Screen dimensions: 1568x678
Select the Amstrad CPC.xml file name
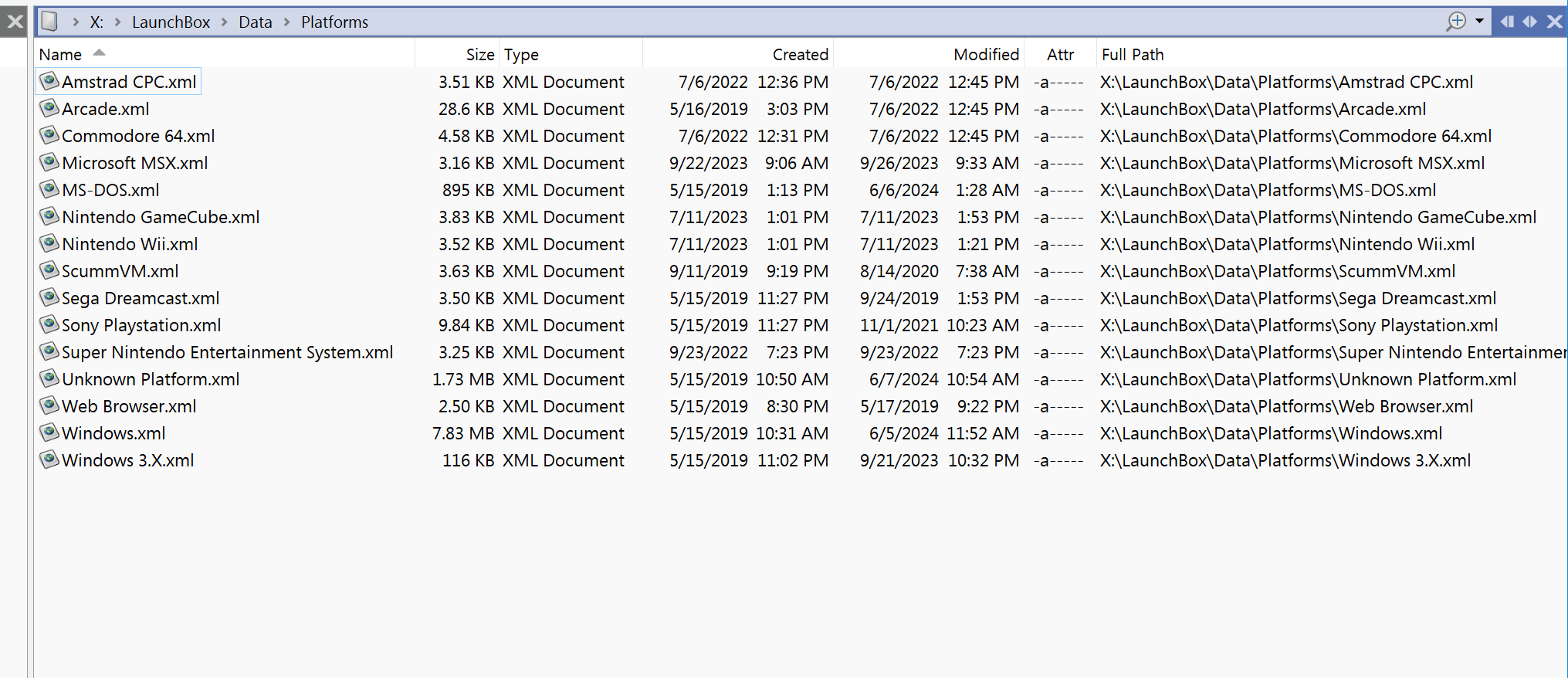pyautogui.click(x=129, y=82)
